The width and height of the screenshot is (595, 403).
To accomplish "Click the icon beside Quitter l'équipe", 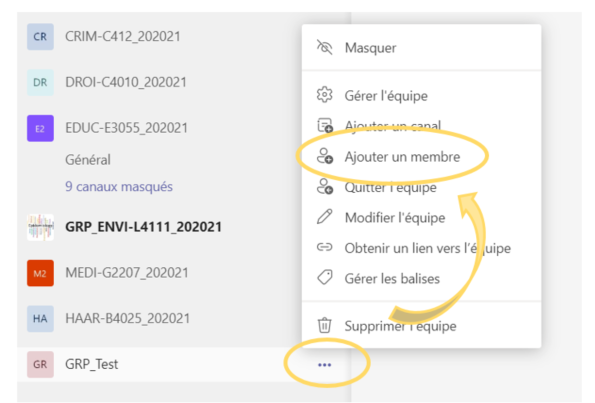I will point(325,186).
